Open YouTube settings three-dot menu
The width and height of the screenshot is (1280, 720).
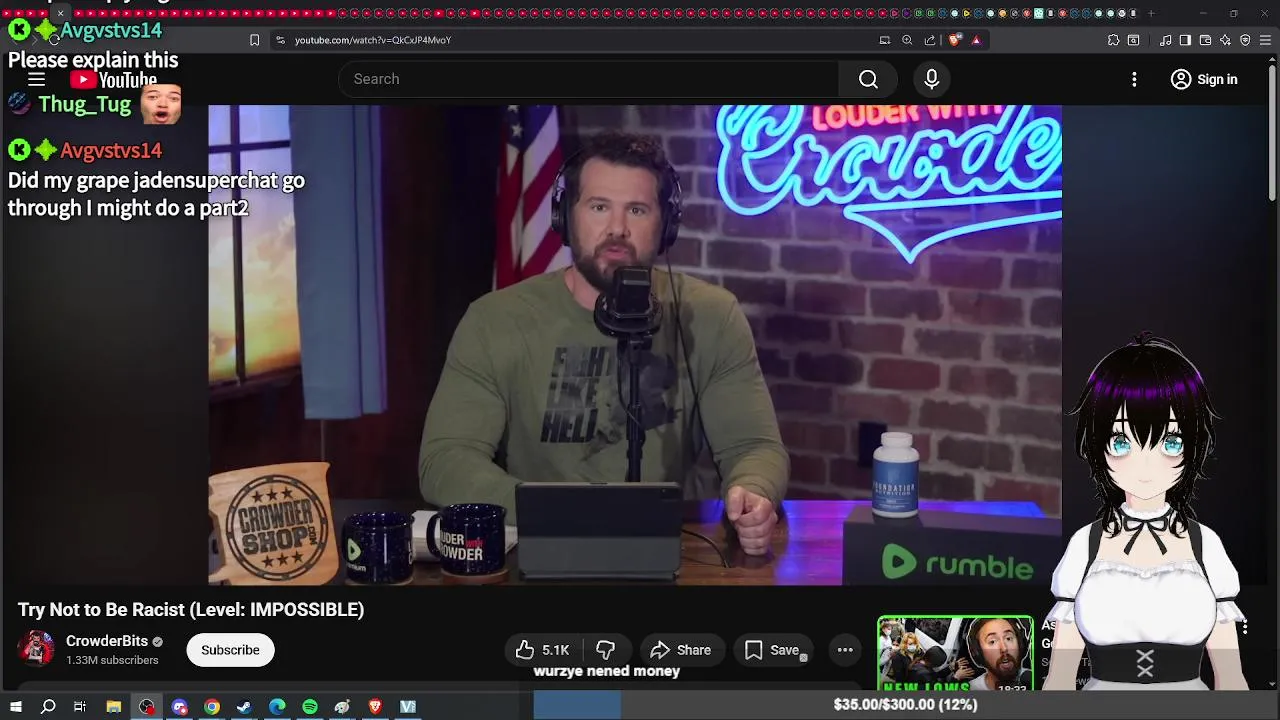pos(1134,79)
